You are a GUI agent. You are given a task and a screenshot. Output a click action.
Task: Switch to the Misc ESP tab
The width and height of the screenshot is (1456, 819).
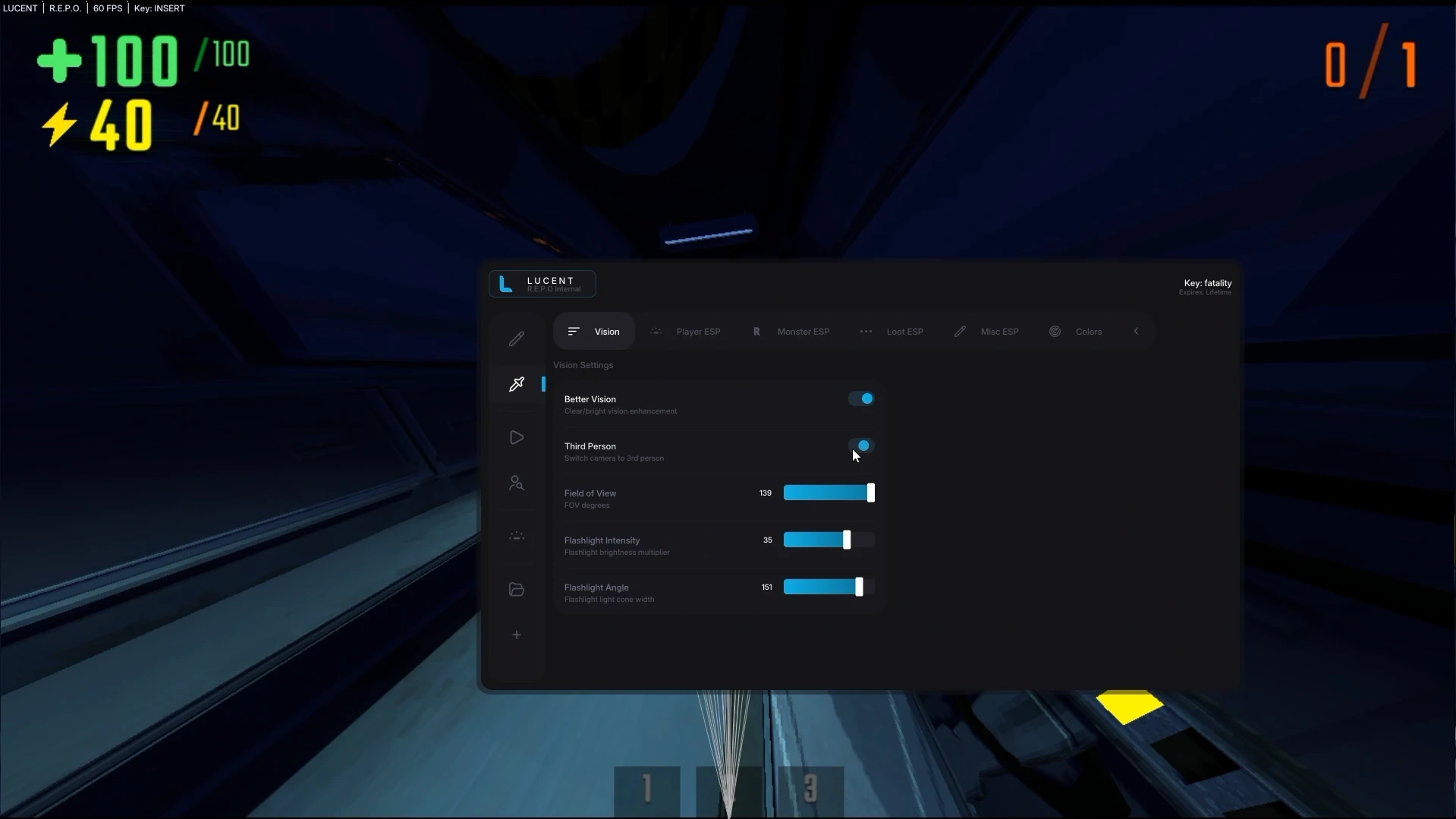986,332
